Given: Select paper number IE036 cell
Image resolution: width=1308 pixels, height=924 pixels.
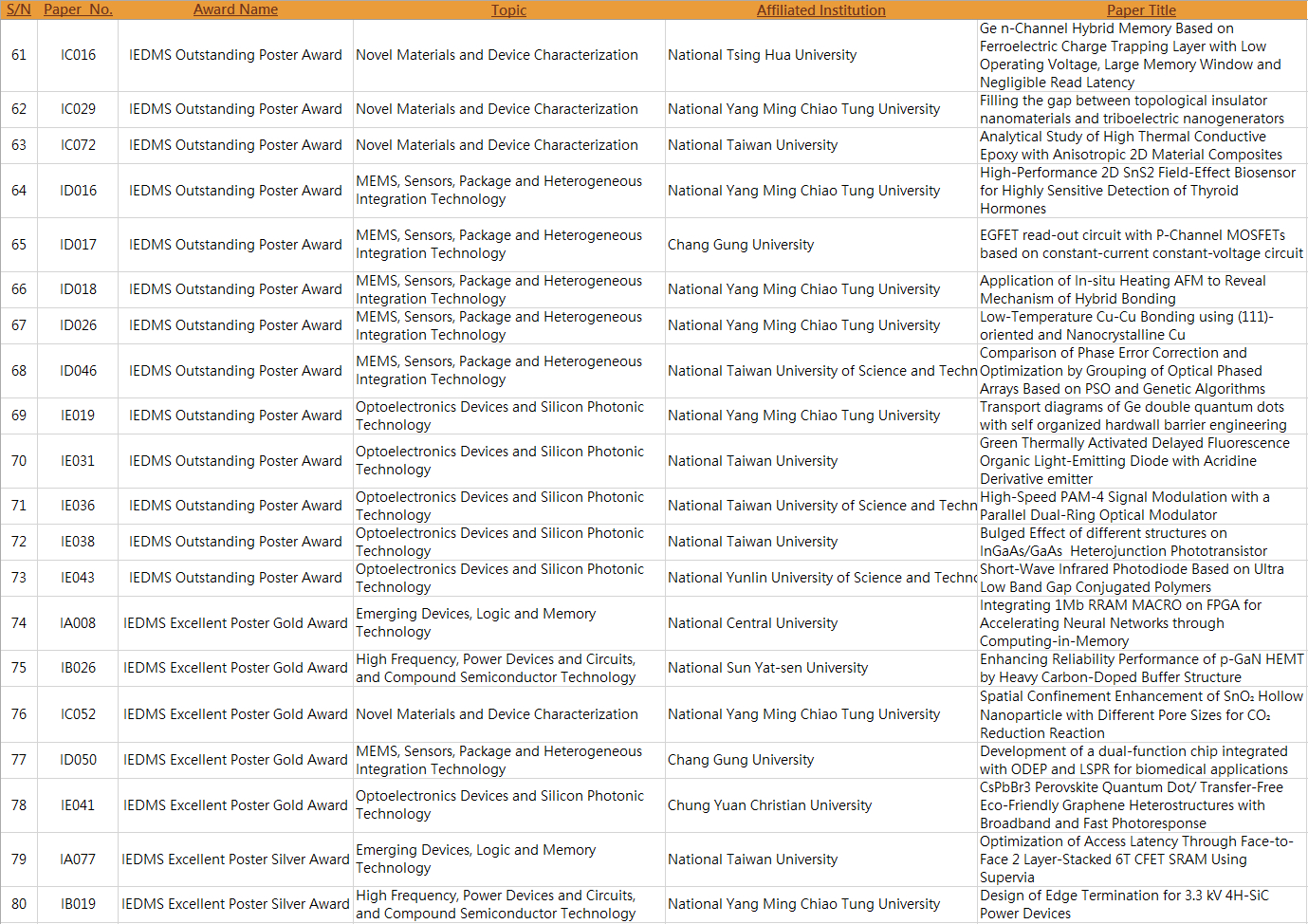Looking at the screenshot, I should (x=78, y=506).
